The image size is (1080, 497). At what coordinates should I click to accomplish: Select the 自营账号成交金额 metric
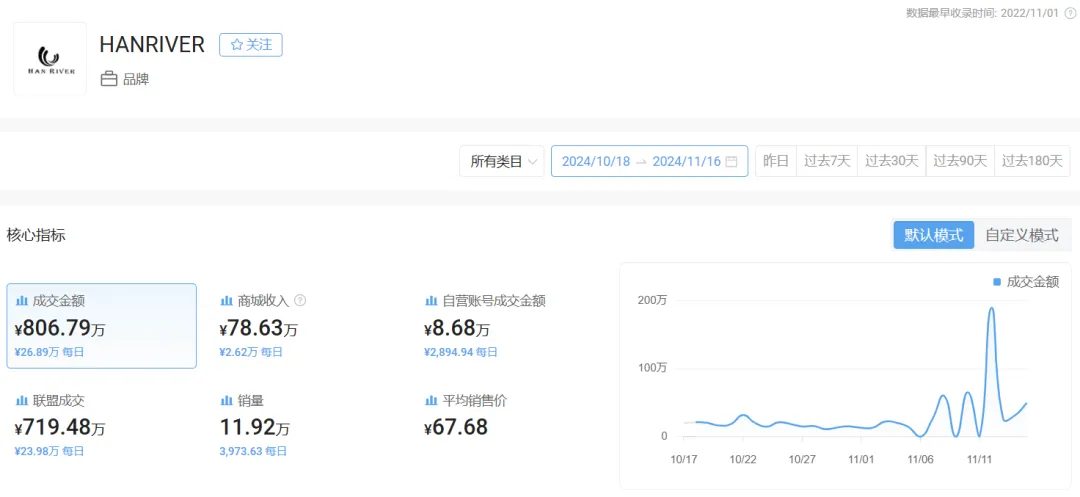(495, 301)
